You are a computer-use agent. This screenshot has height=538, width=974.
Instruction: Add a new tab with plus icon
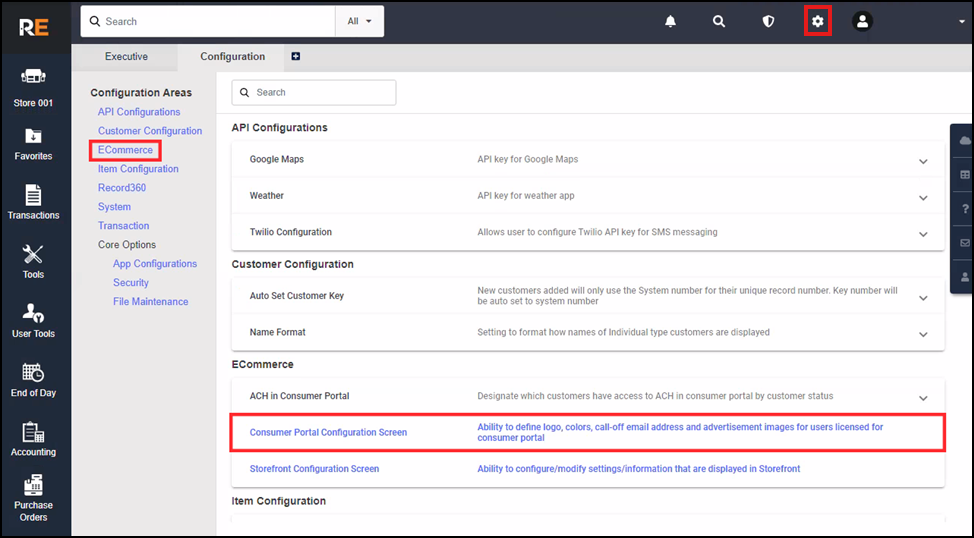tap(295, 57)
